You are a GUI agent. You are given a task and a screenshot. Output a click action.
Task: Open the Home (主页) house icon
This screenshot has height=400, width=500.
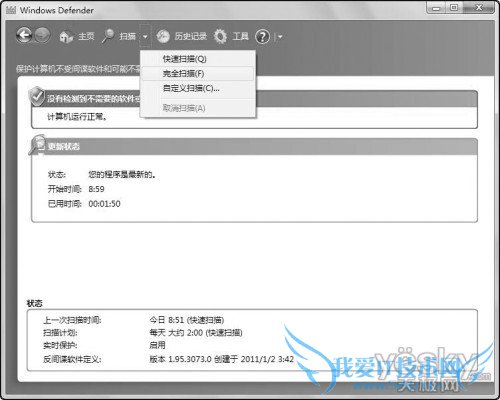[66, 36]
